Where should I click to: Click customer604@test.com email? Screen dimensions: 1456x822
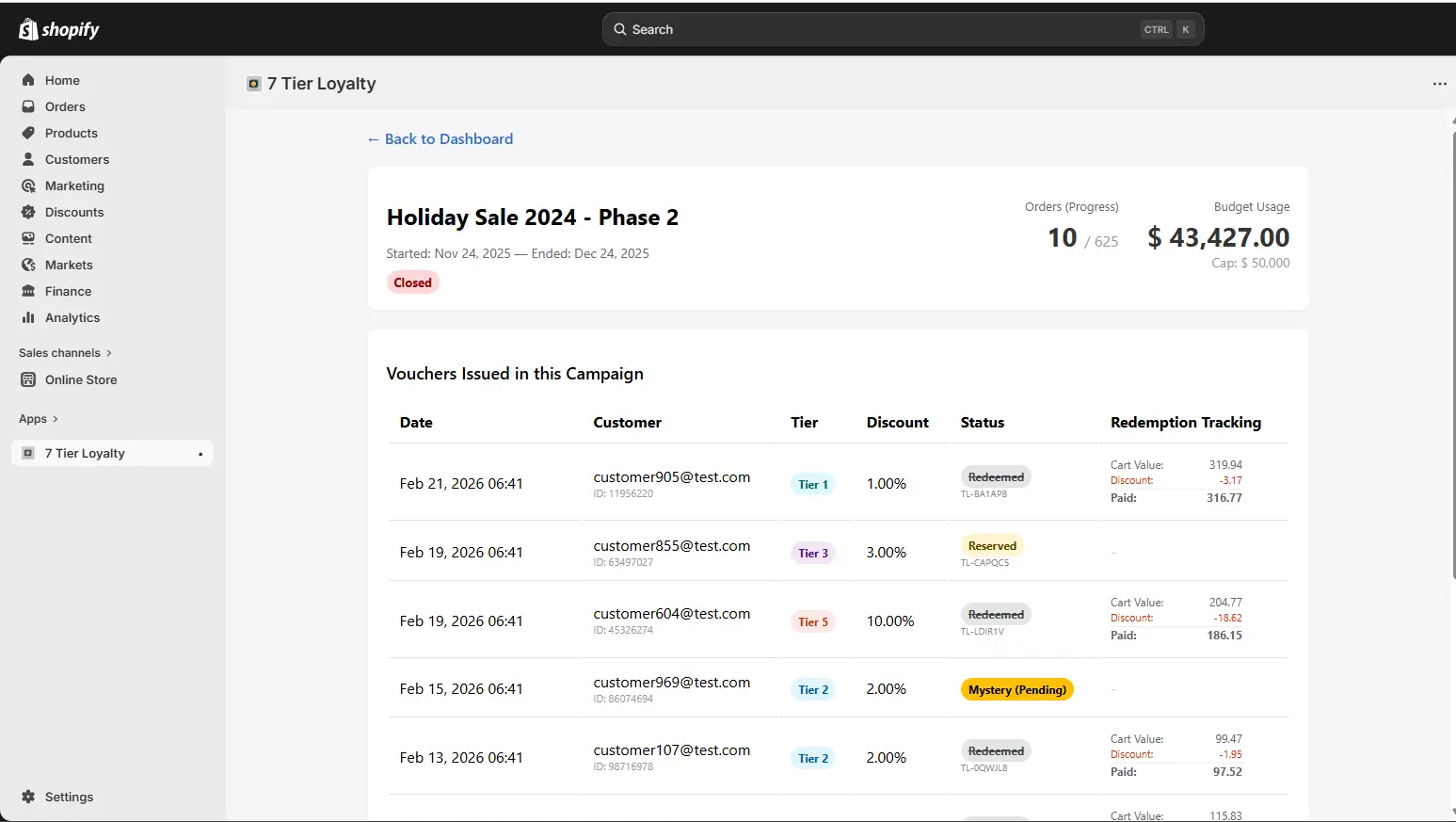coord(671,614)
